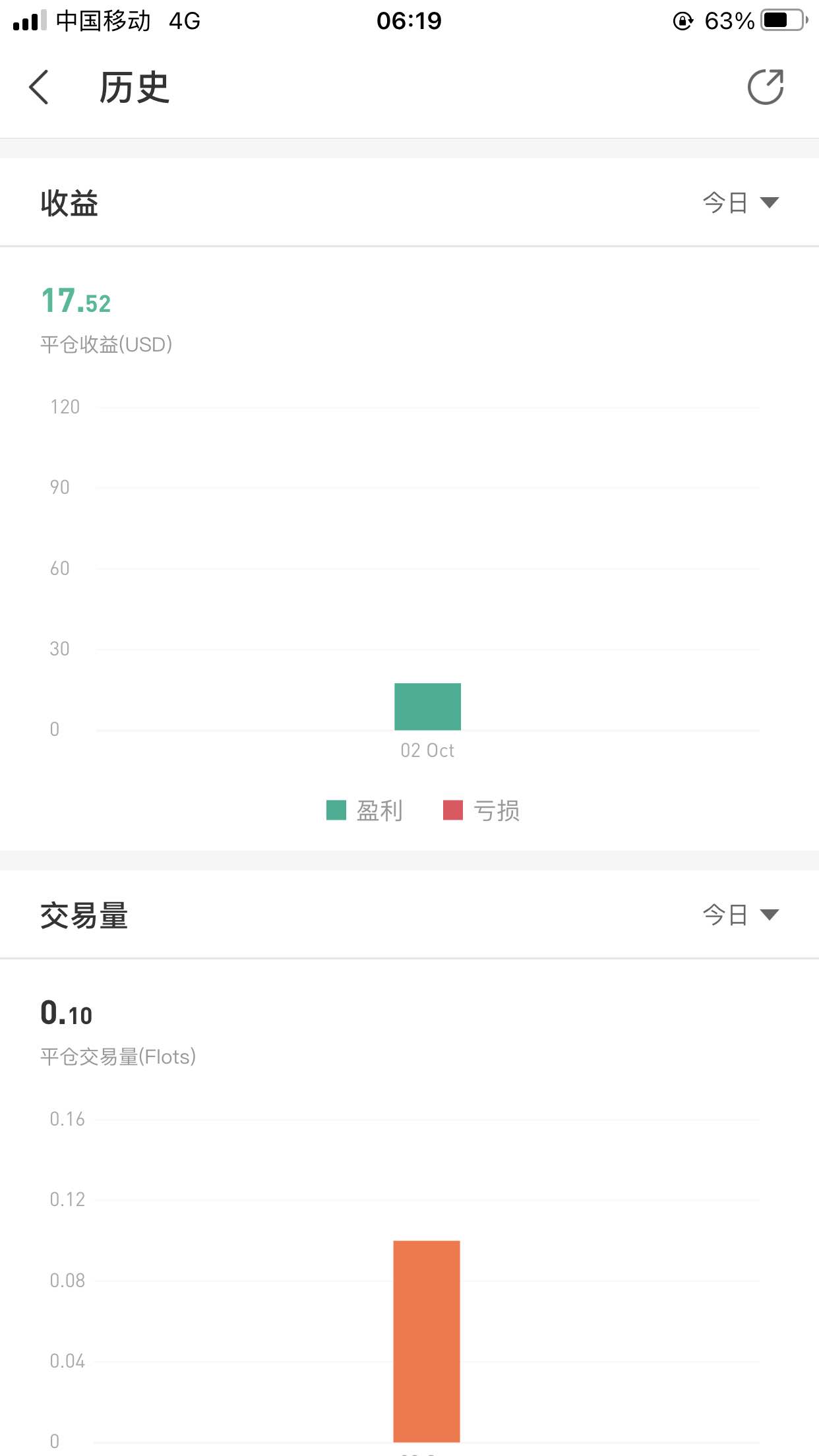
Task: Tap the red 亏损 color square
Action: [x=453, y=810]
